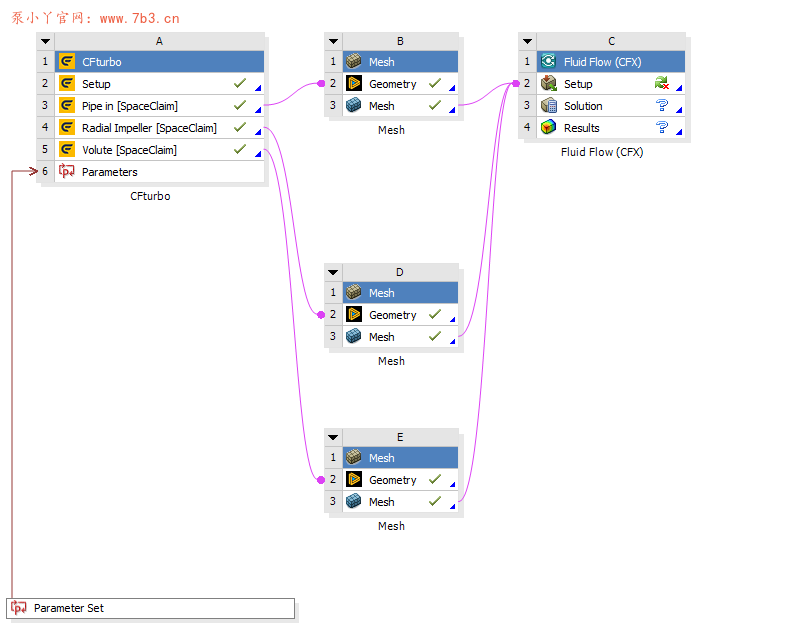Select the Setup cell in system C
The height and width of the screenshot is (641, 792).
(611, 83)
